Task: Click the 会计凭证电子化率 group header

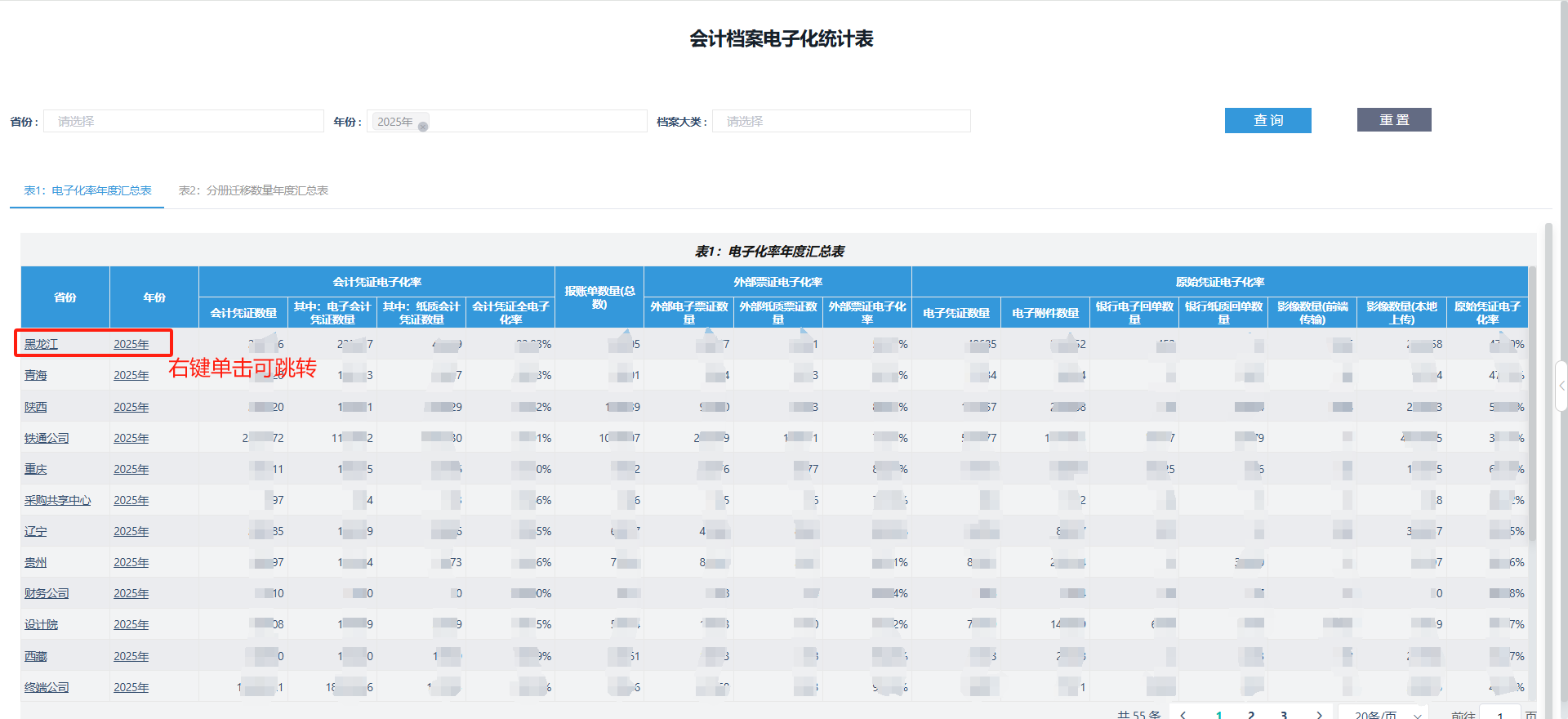Action: point(376,282)
